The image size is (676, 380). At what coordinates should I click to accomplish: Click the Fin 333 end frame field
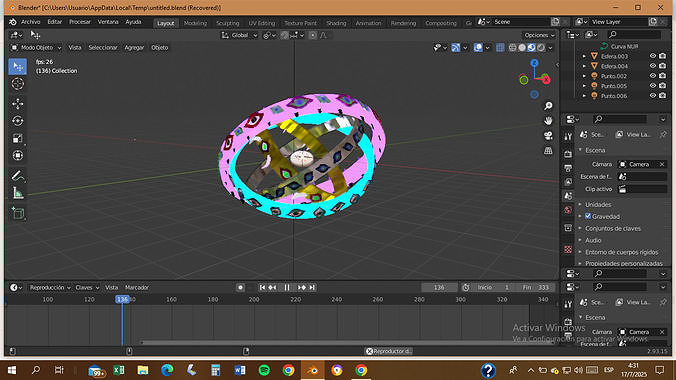tap(536, 287)
